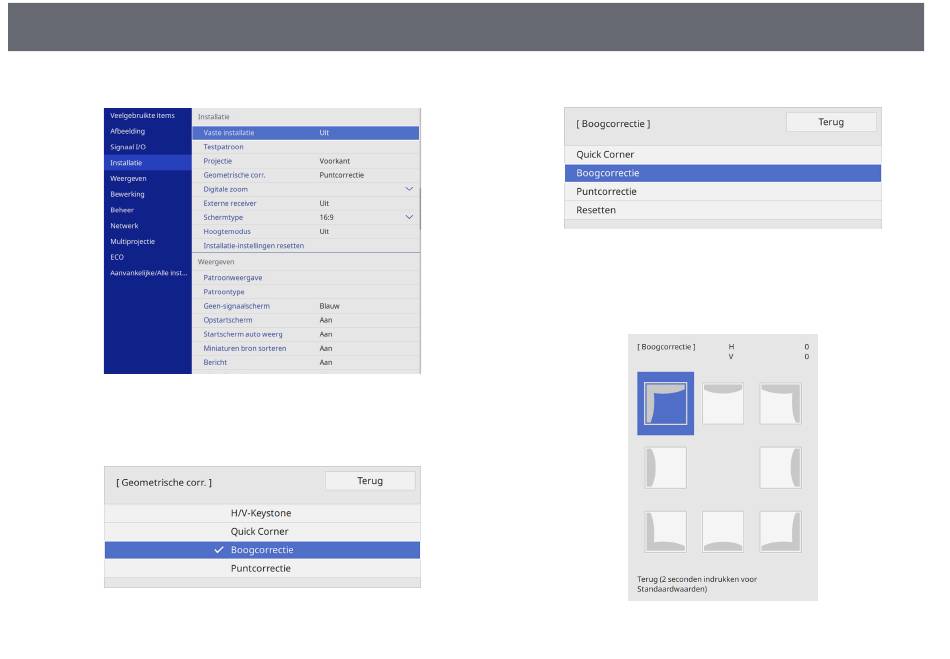Open Aanvankelijke/Alle inst. menu

point(147,273)
